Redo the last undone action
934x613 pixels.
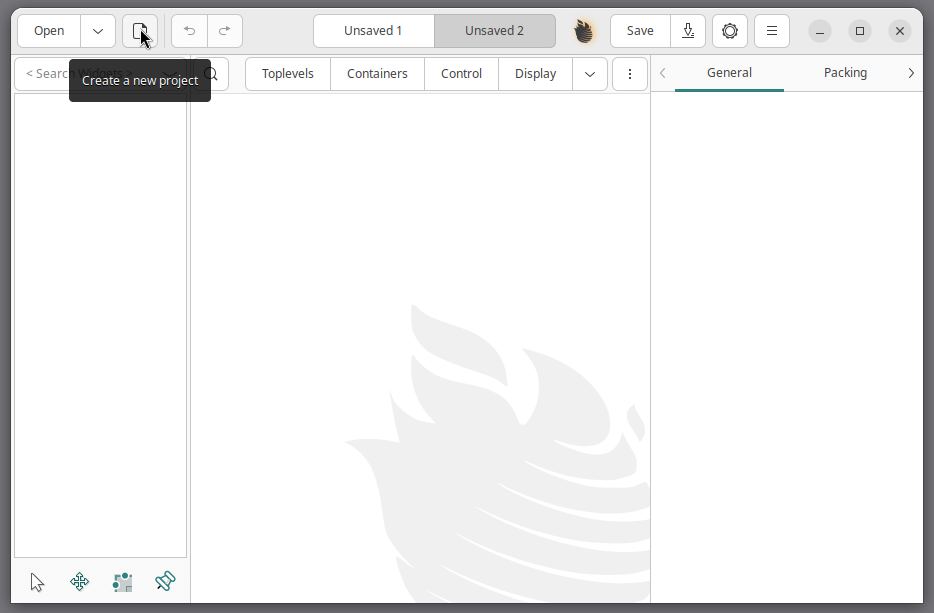coord(225,31)
